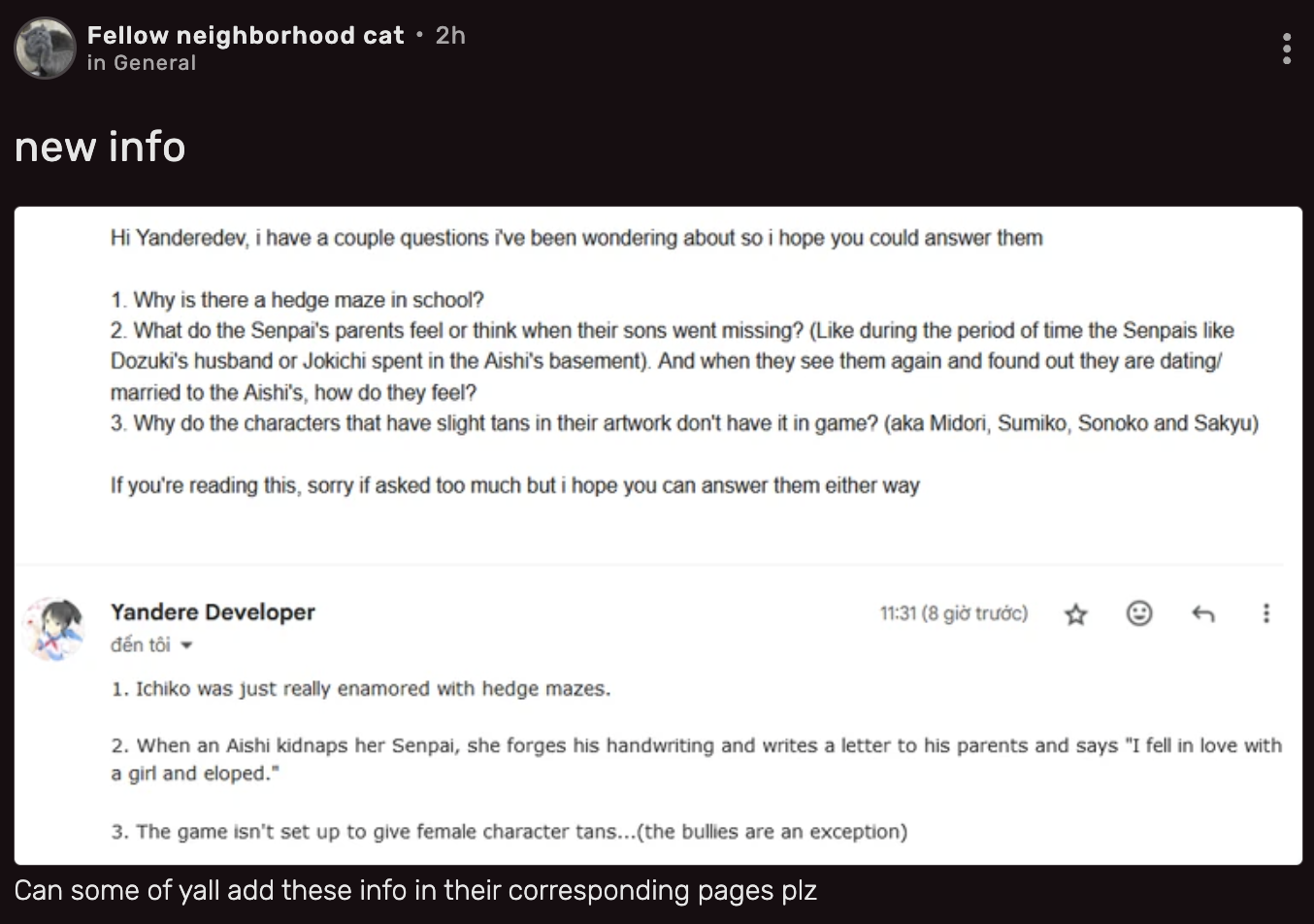The image size is (1314, 924).
Task: Open the email's vertical three-dot menu
Action: [1265, 613]
